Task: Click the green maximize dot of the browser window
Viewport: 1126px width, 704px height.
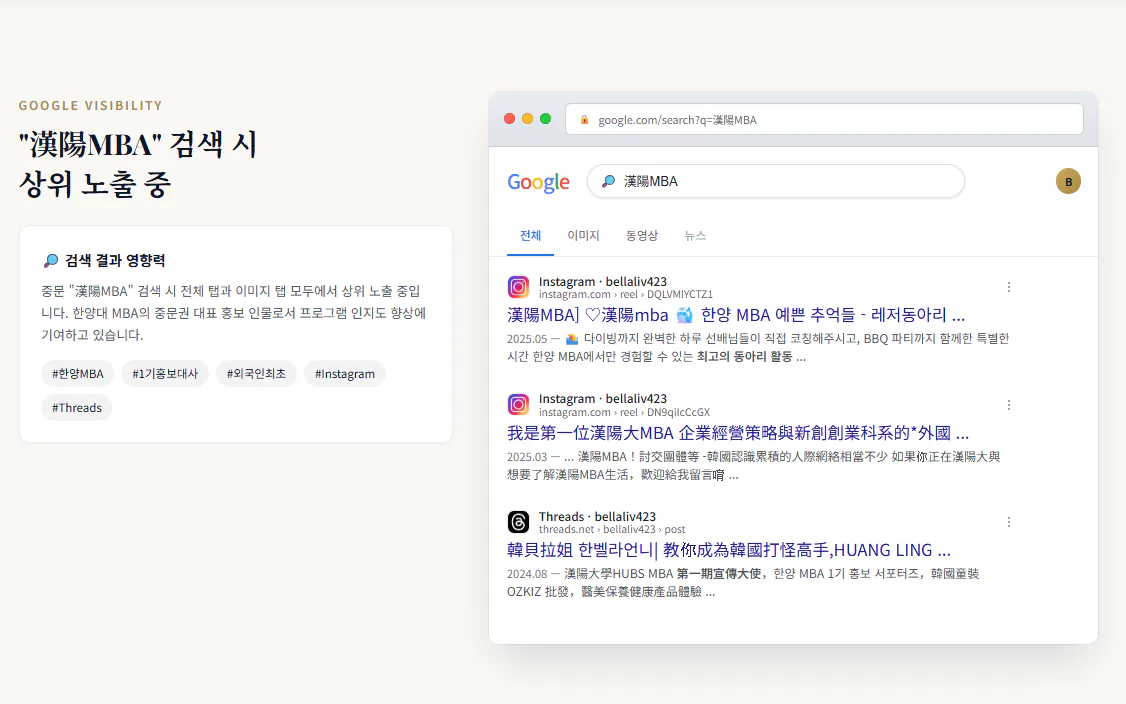Action: tap(545, 119)
